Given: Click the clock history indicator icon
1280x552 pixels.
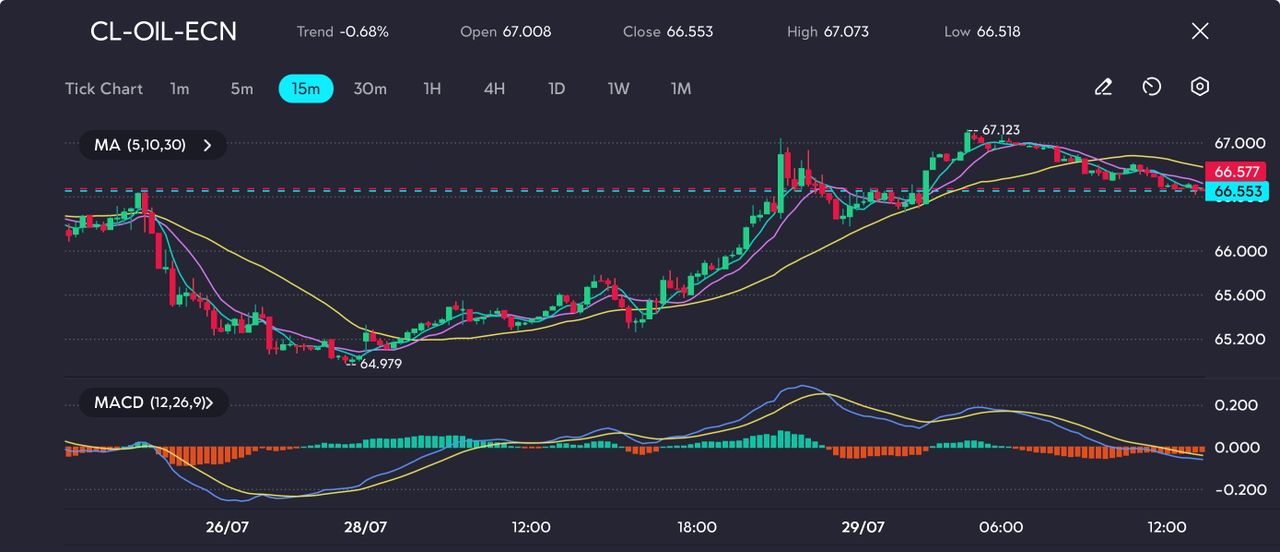Looking at the screenshot, I should tap(1151, 88).
